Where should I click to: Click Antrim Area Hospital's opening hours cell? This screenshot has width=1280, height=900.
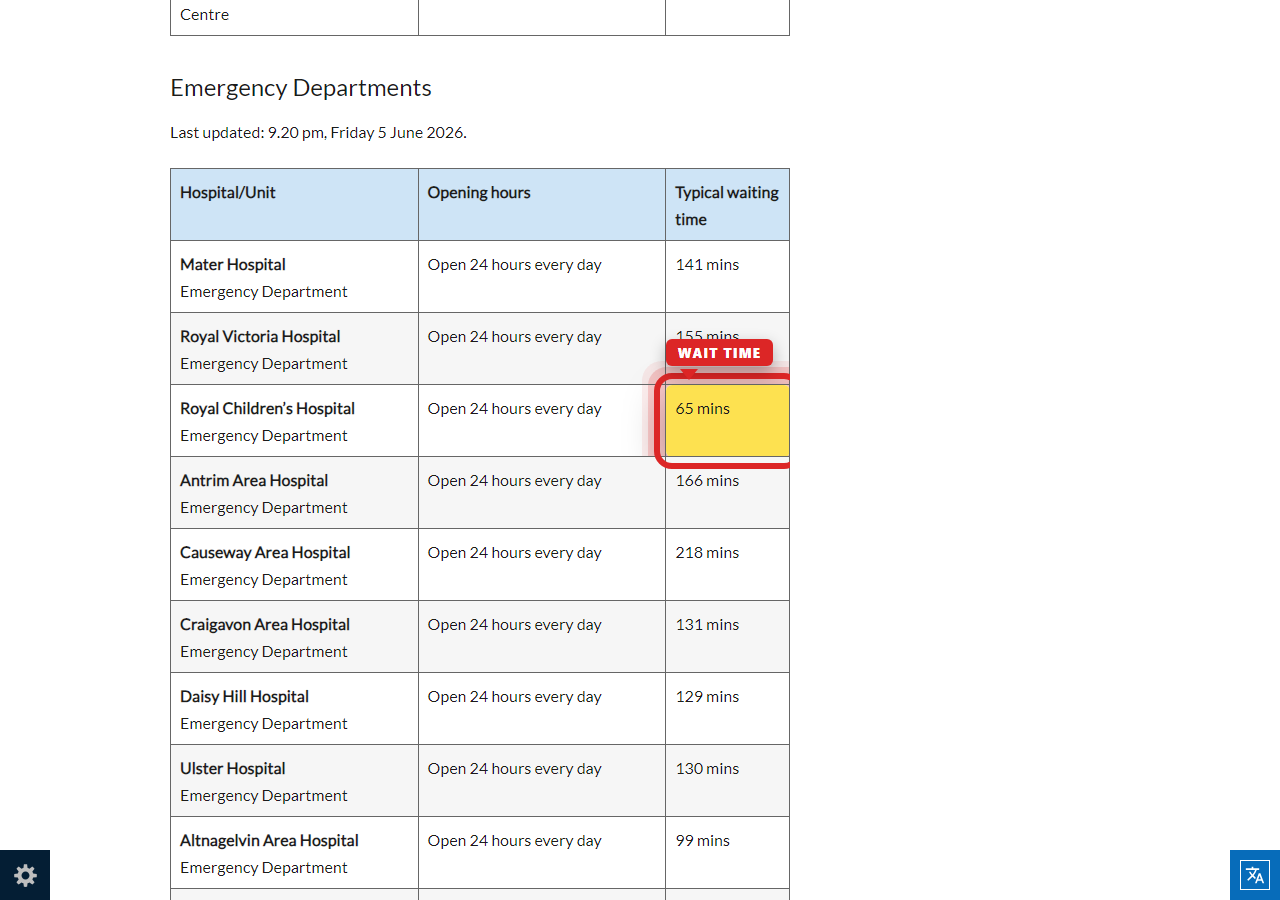[542, 492]
